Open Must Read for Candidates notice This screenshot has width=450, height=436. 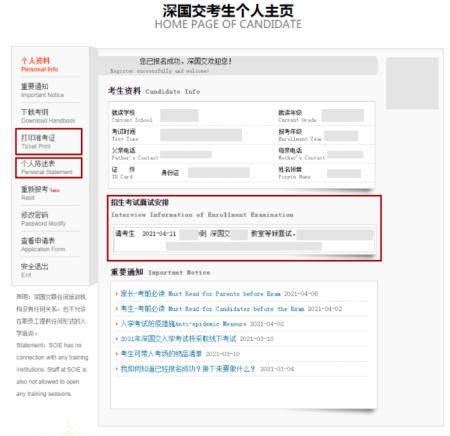231,309
